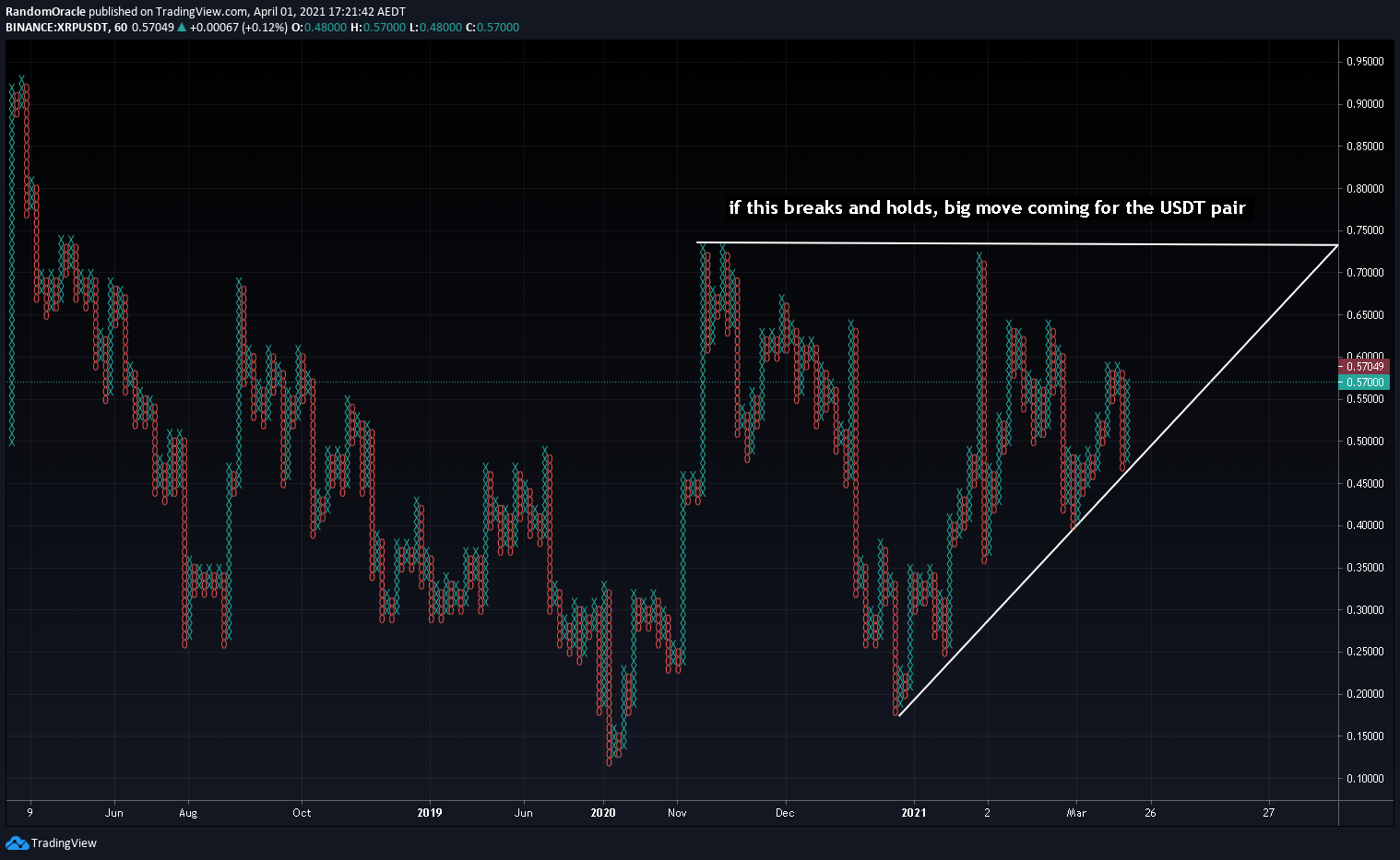
Task: Select the horizontal resistance trendline near 0.73
Action: tap(1016, 243)
